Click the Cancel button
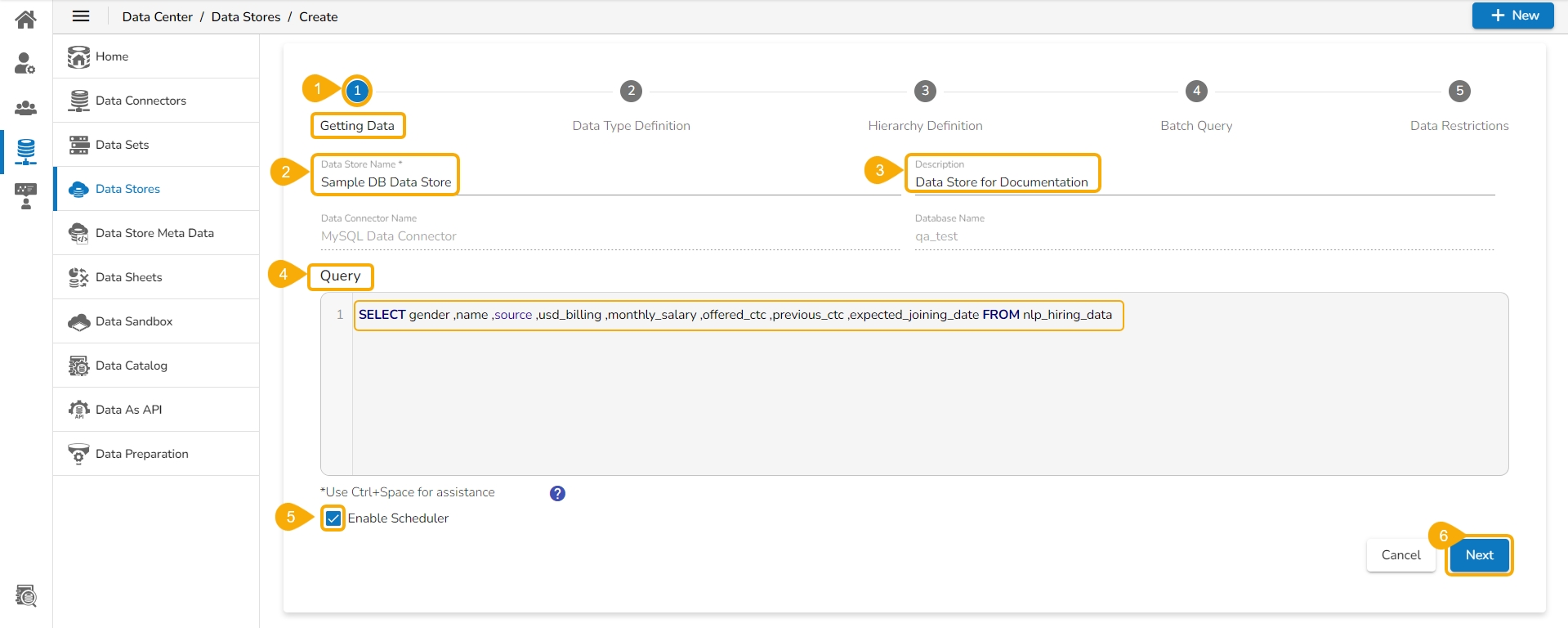1568x628 pixels. pos(1400,555)
